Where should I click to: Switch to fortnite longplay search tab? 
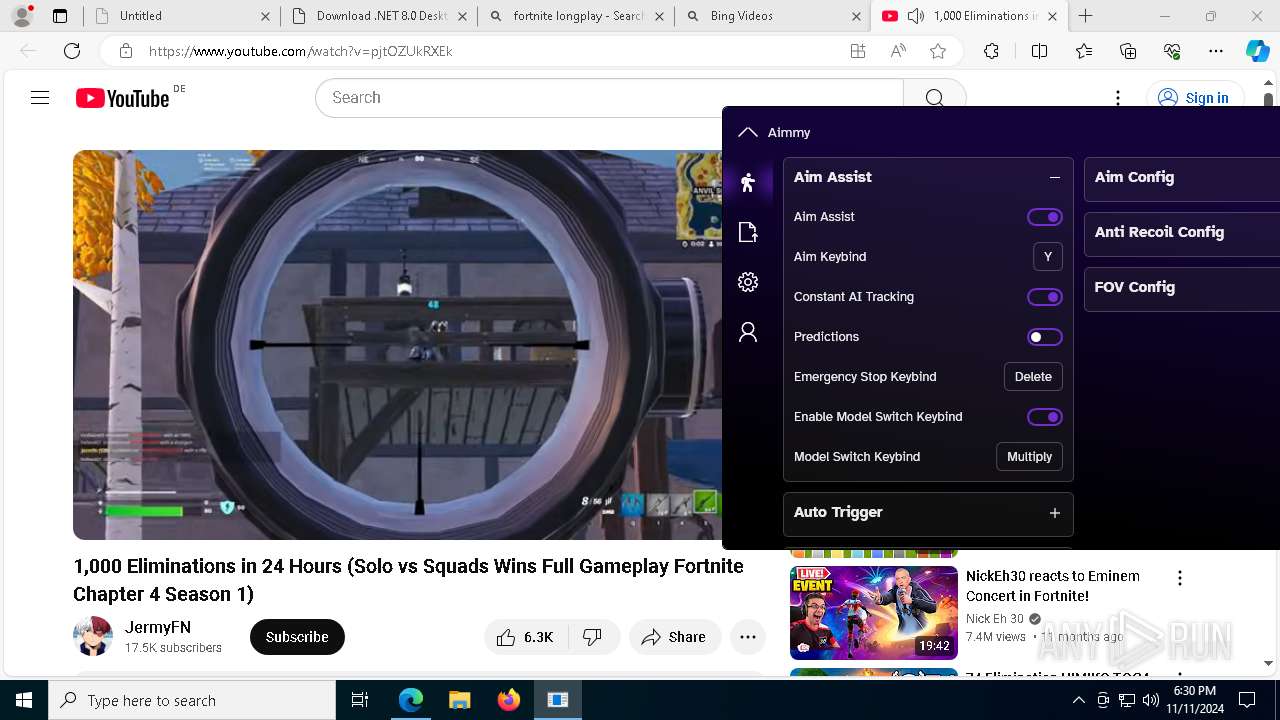point(575,16)
